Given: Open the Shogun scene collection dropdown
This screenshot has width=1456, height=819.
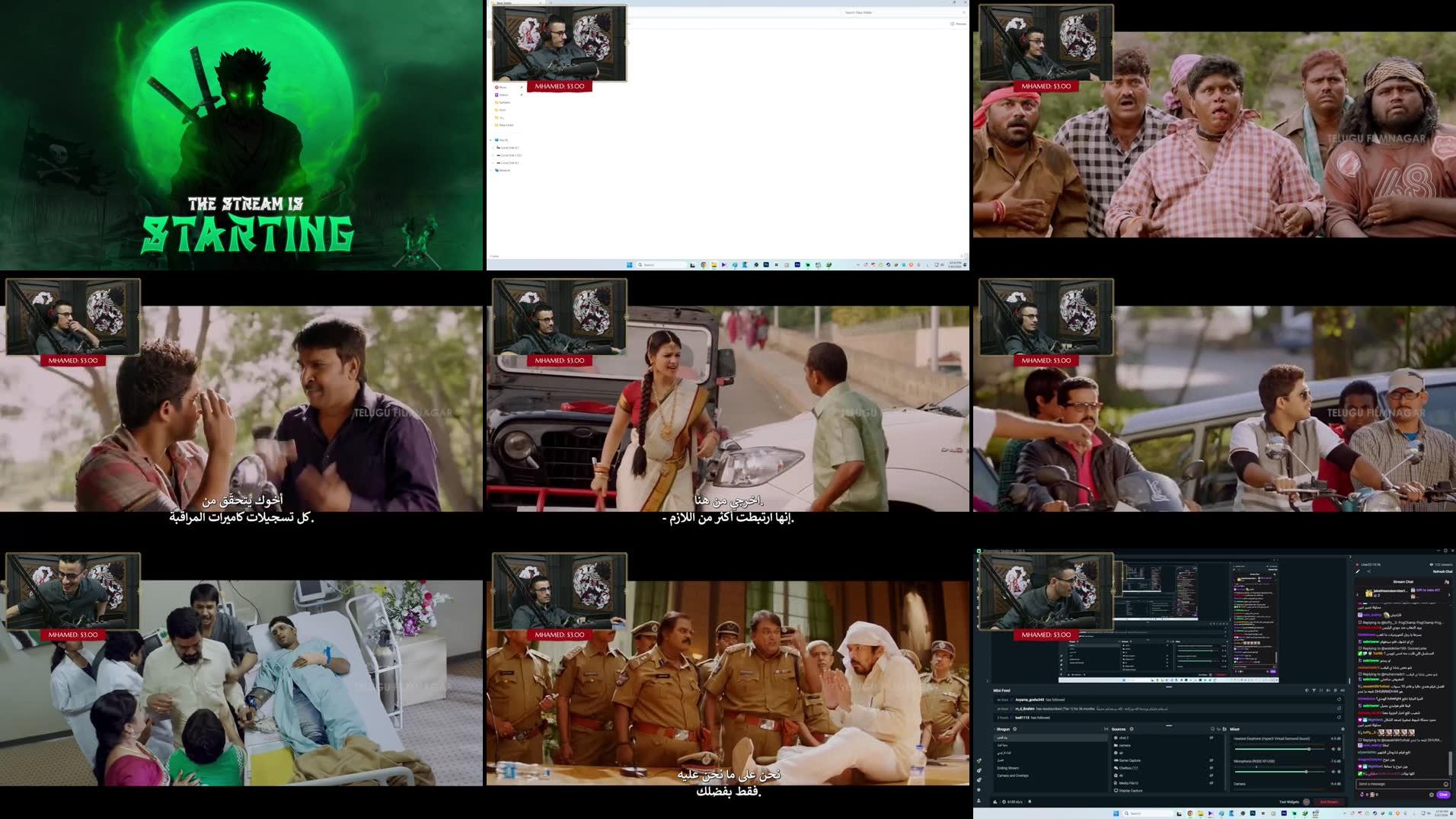Looking at the screenshot, I should click(1003, 729).
